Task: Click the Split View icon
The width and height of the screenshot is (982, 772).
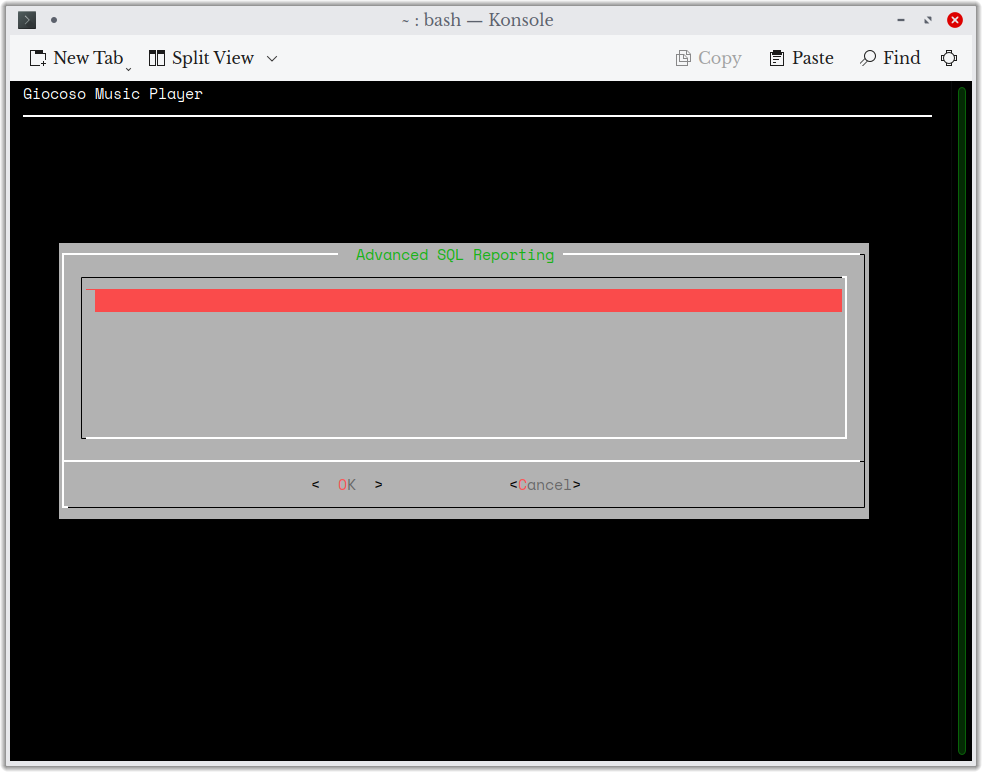Action: tap(157, 57)
